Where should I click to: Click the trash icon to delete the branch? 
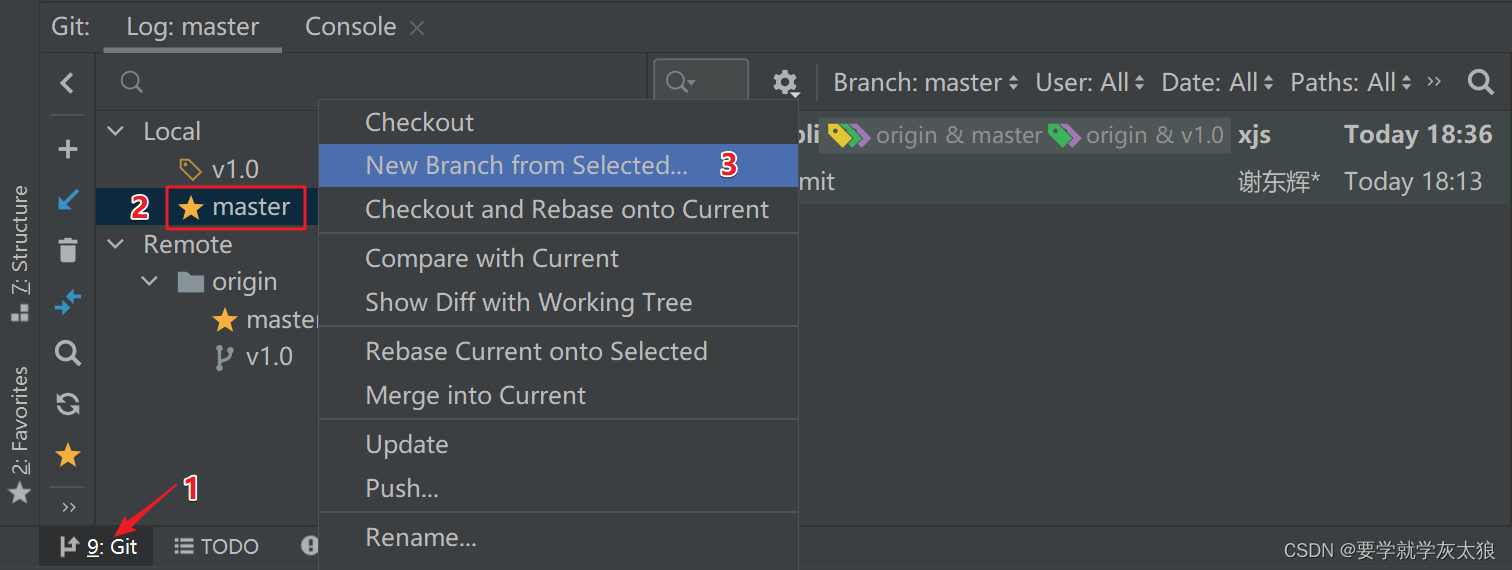[x=67, y=249]
